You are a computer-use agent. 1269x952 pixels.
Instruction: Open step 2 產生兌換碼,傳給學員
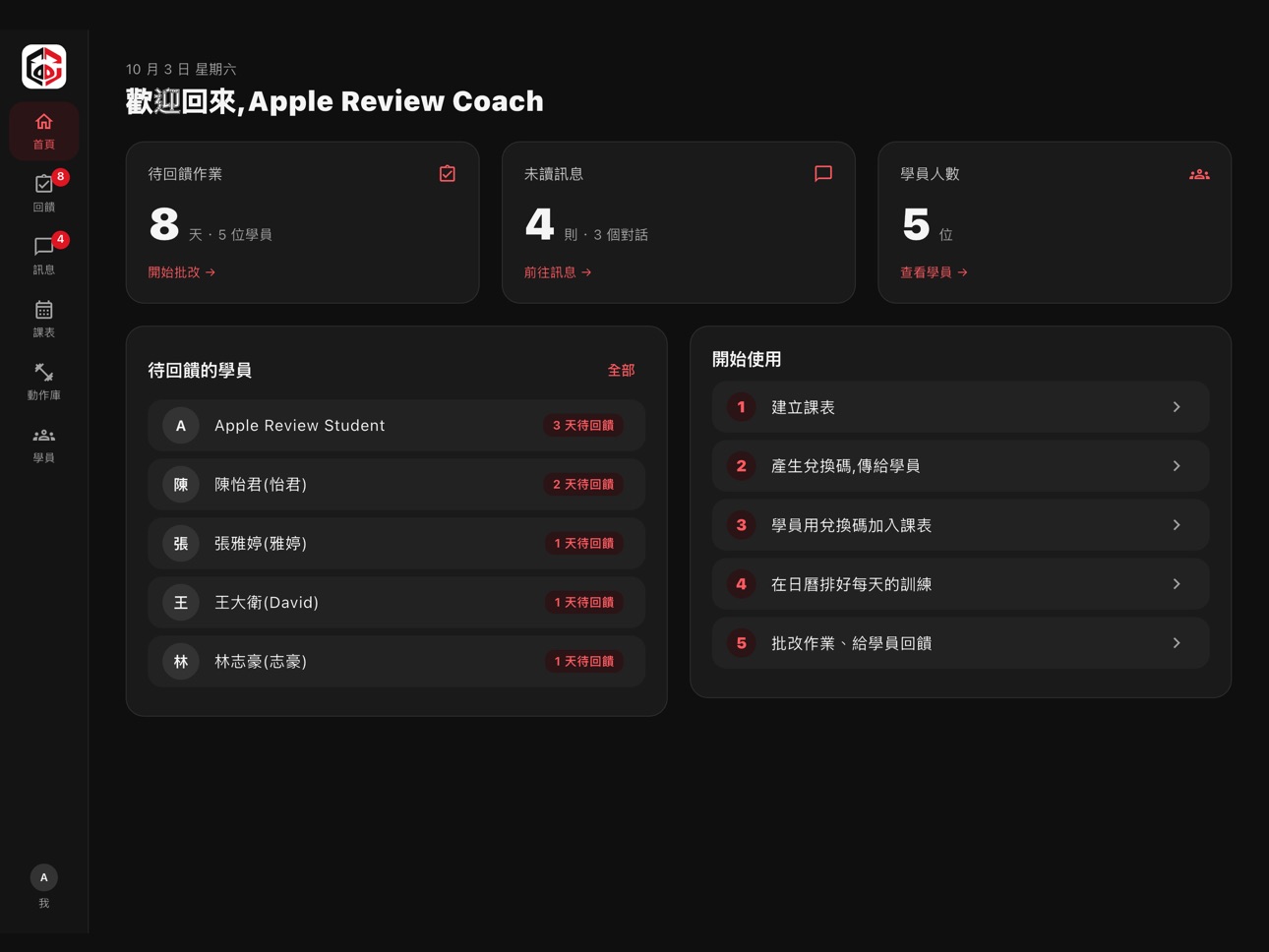coord(961,466)
